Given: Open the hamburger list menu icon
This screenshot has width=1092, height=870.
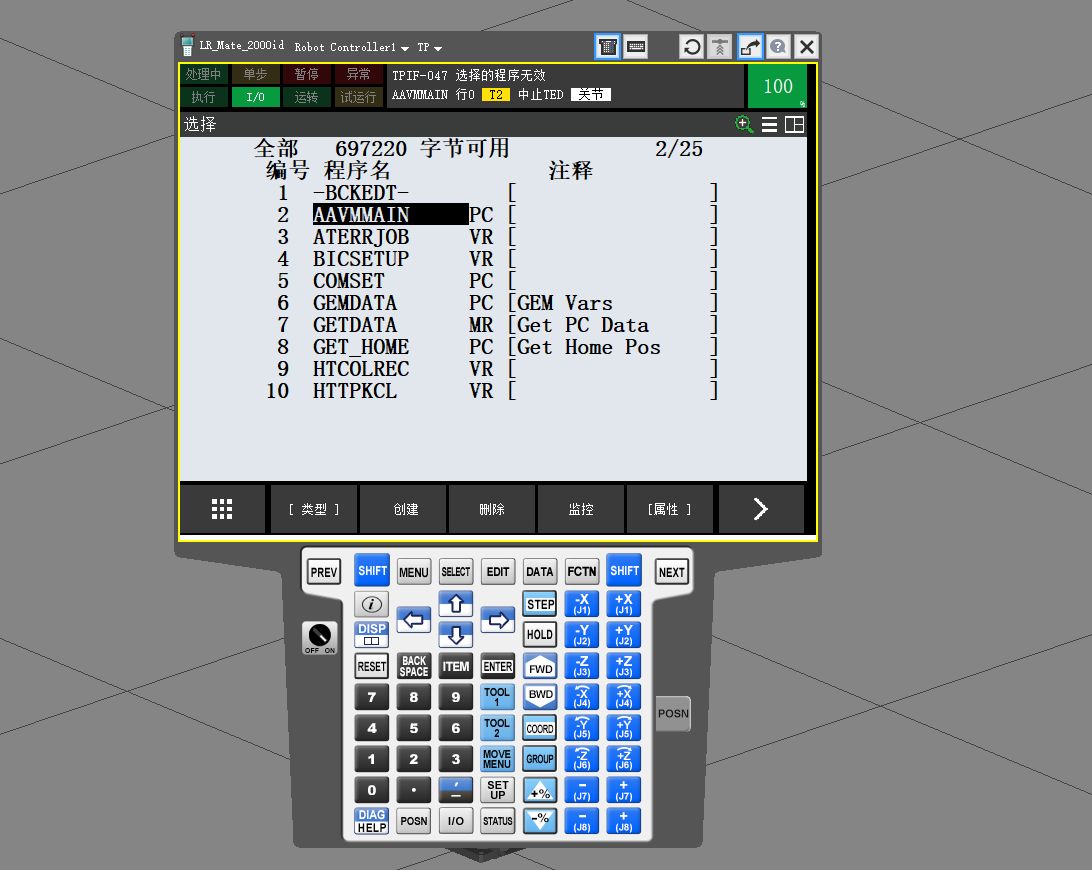Looking at the screenshot, I should (x=769, y=125).
